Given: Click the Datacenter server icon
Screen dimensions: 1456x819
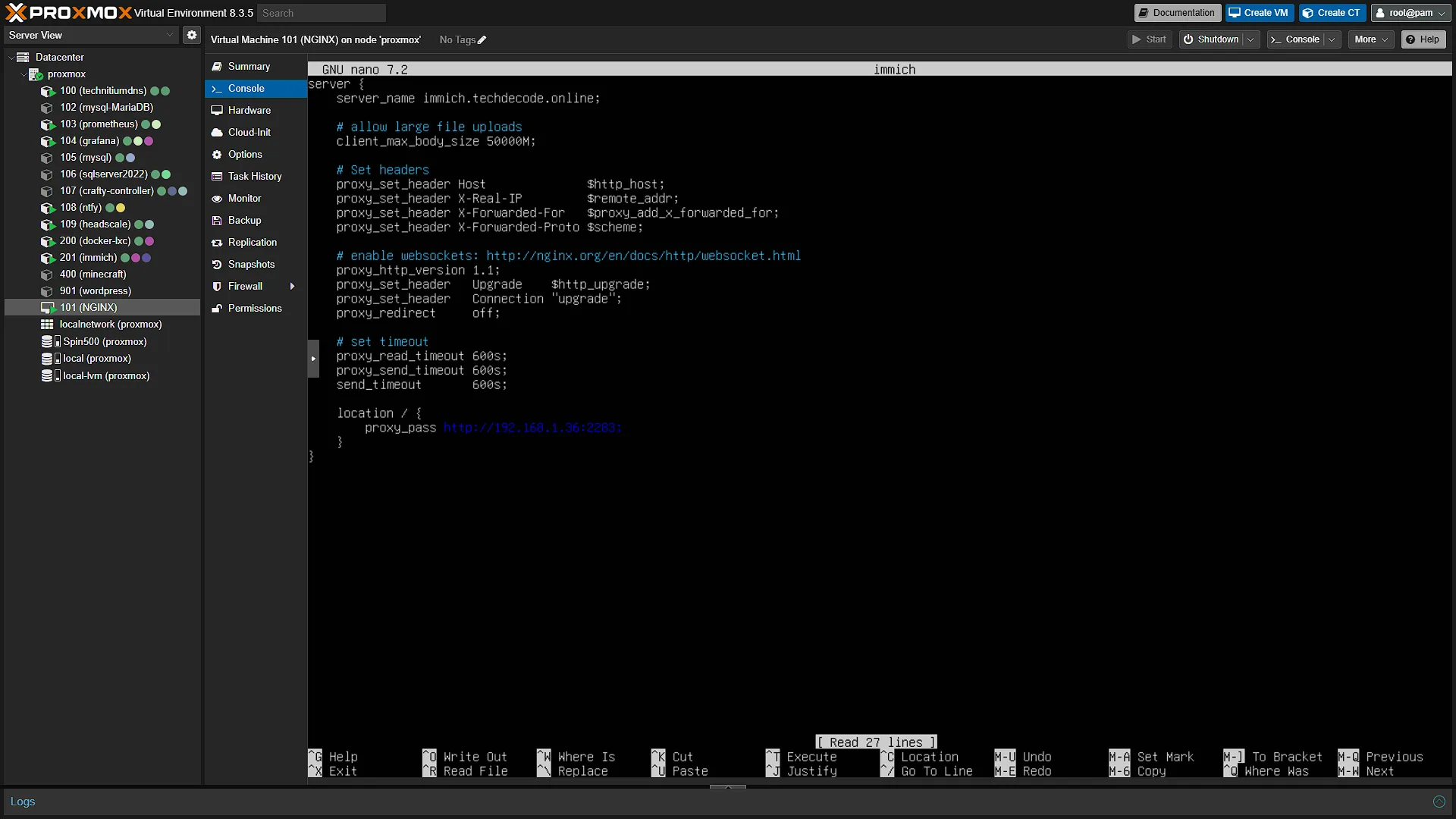Looking at the screenshot, I should [23, 58].
